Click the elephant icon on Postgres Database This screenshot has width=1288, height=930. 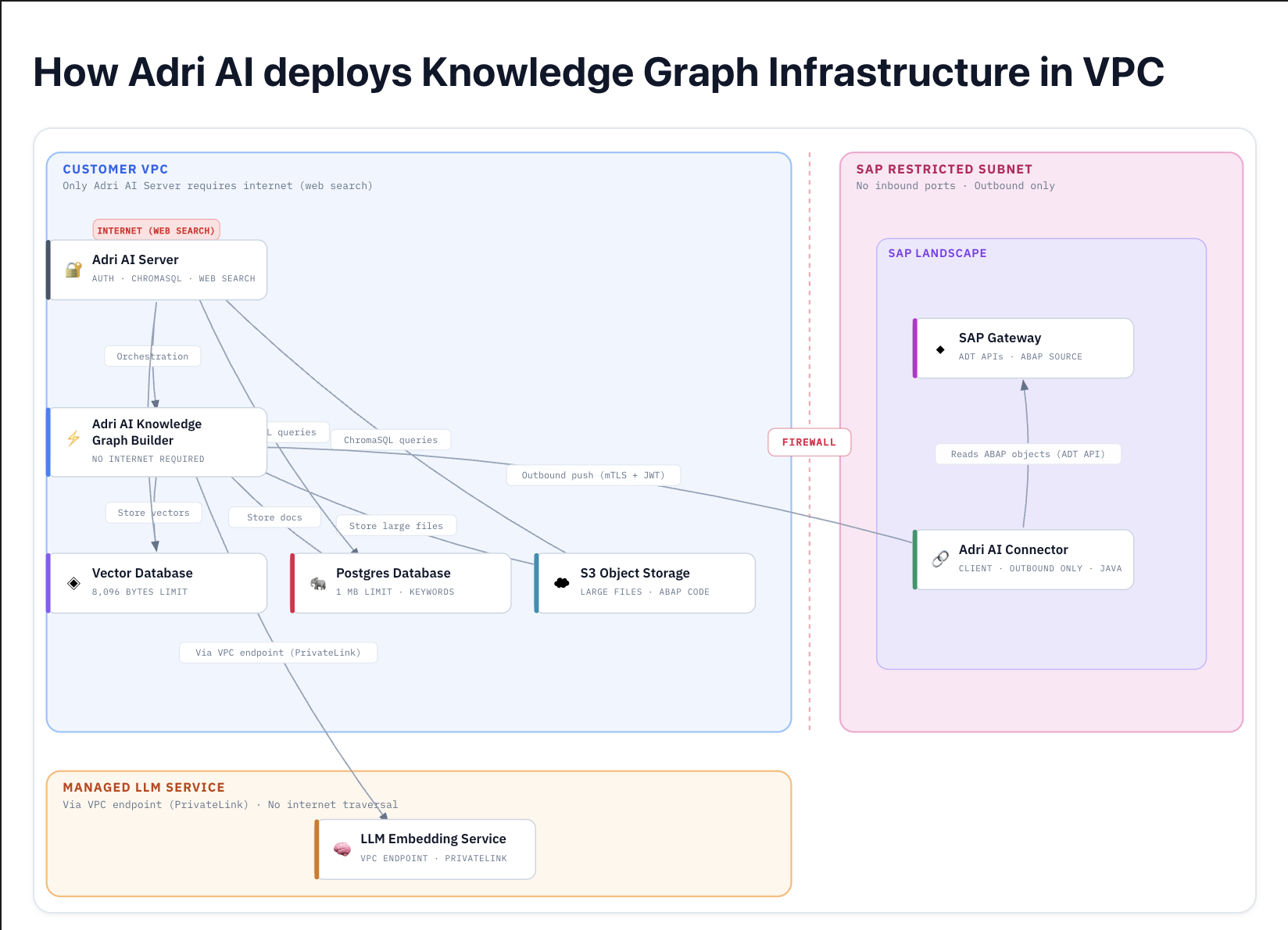click(x=318, y=583)
